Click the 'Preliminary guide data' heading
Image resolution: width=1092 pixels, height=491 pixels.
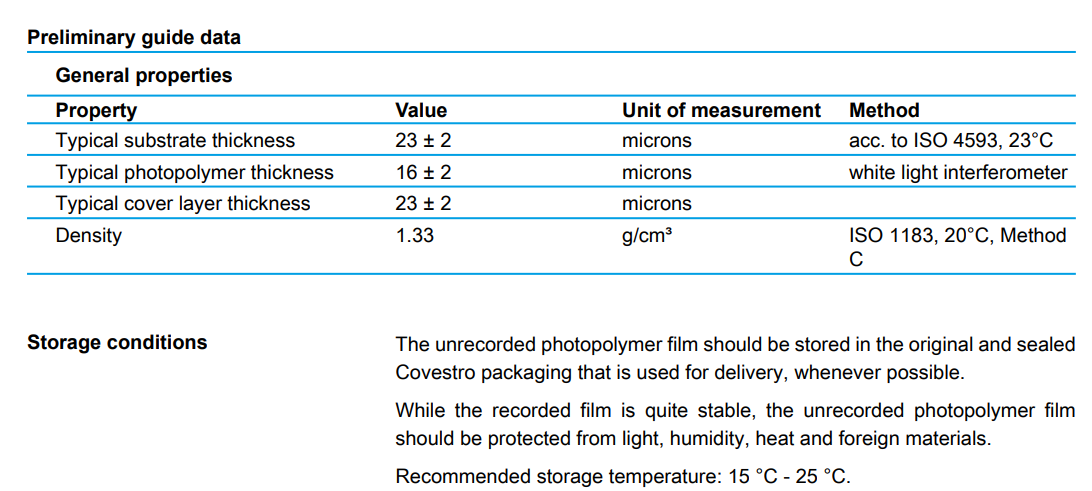(x=133, y=38)
